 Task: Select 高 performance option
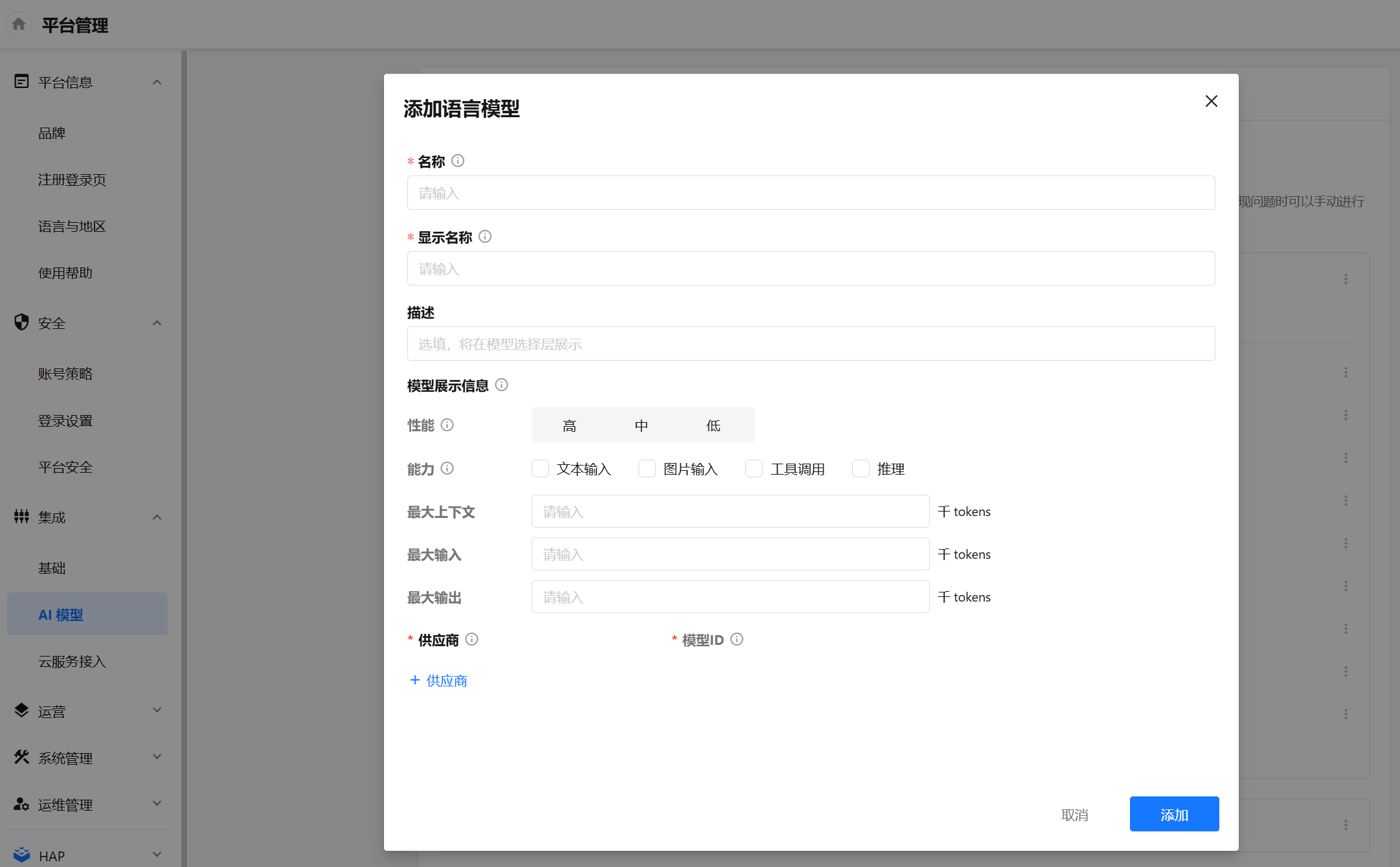[x=569, y=425]
